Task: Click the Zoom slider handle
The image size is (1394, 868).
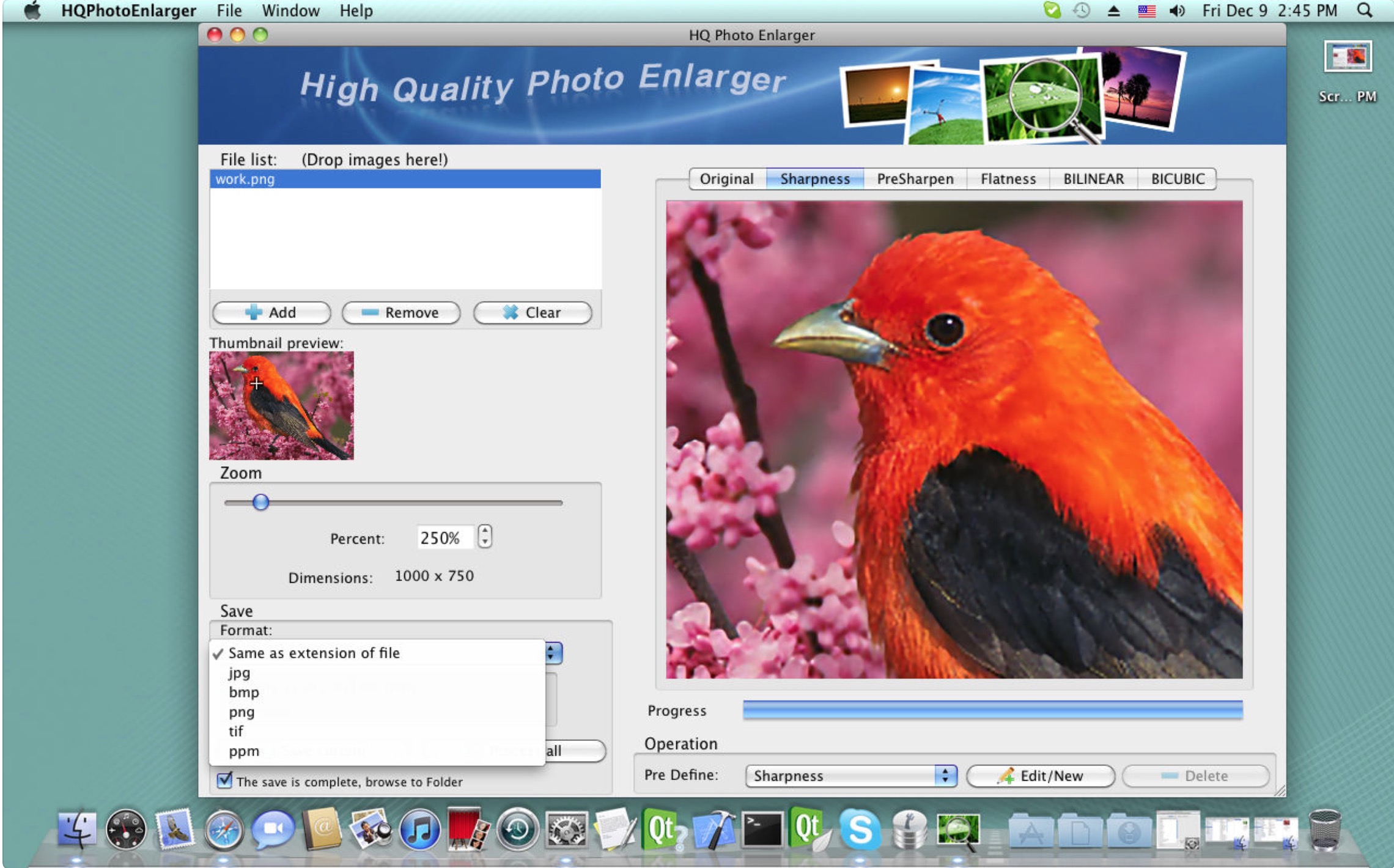Action: pos(260,502)
